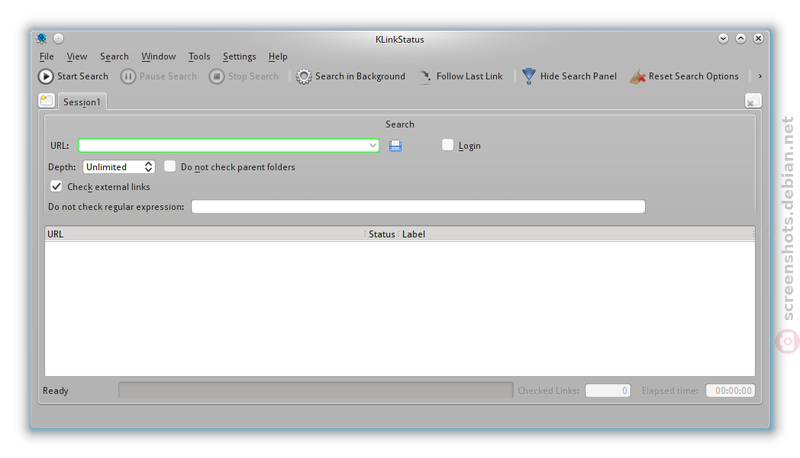Adjust the Depth Unlimited spinner arrows
Viewport: 800px width, 458px height.
pos(148,167)
